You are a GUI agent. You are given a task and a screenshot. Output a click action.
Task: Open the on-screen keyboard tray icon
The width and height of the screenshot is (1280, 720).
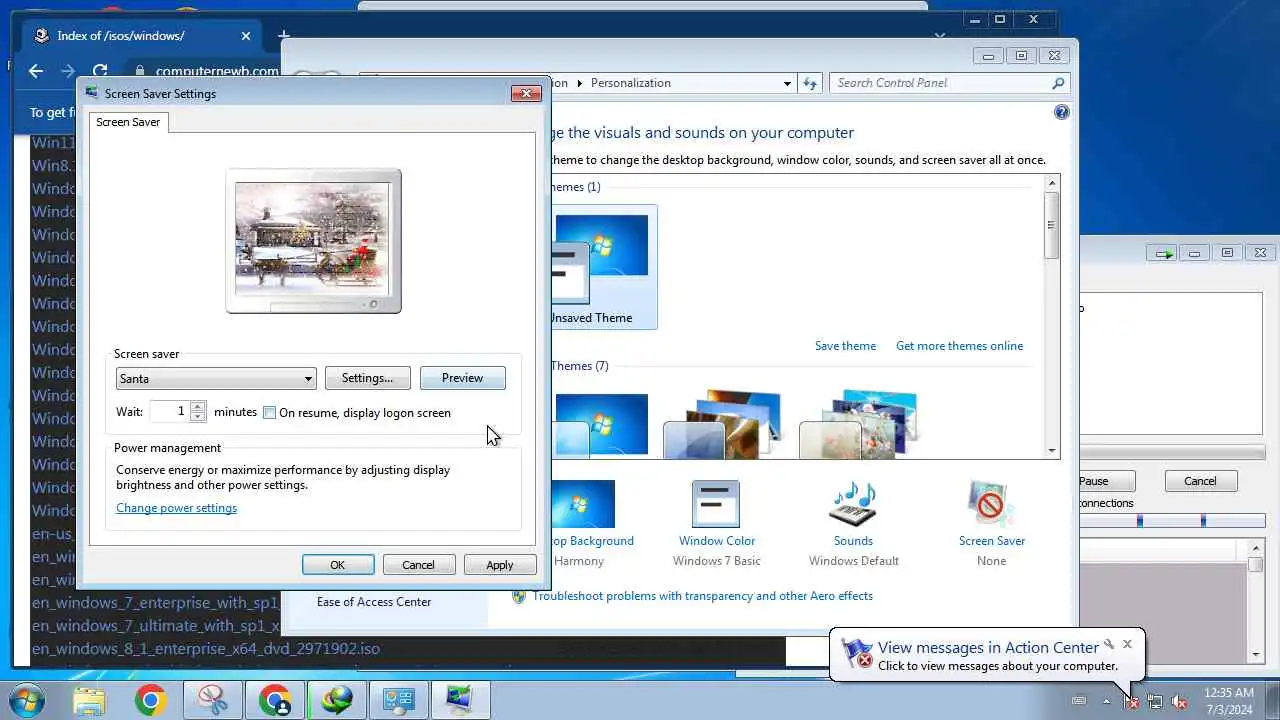tap(1079, 701)
